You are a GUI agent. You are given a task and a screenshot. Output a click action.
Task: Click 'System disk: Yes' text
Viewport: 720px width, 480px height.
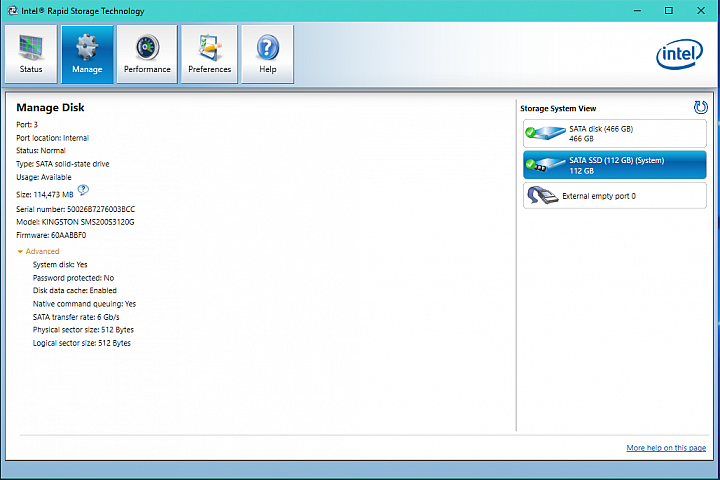(x=60, y=265)
